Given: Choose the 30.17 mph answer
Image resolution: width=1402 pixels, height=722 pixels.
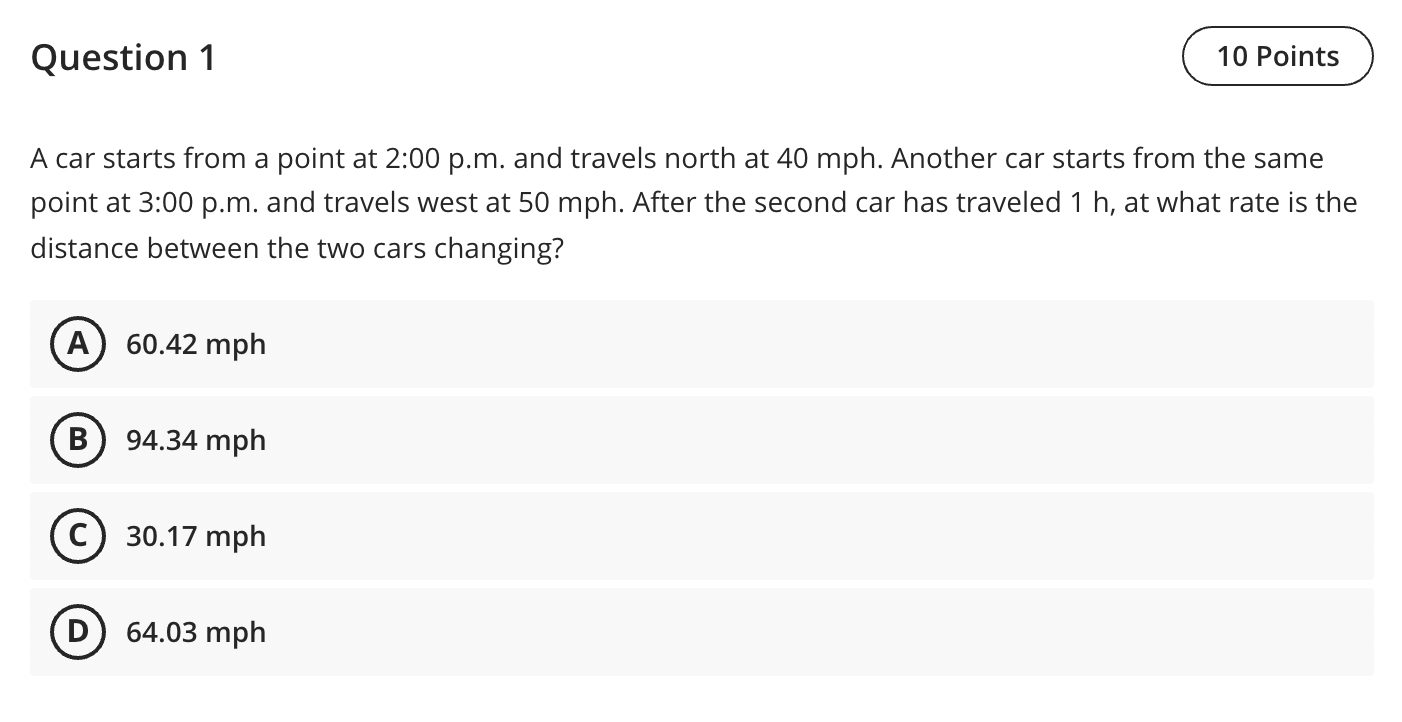Looking at the screenshot, I should [x=196, y=536].
